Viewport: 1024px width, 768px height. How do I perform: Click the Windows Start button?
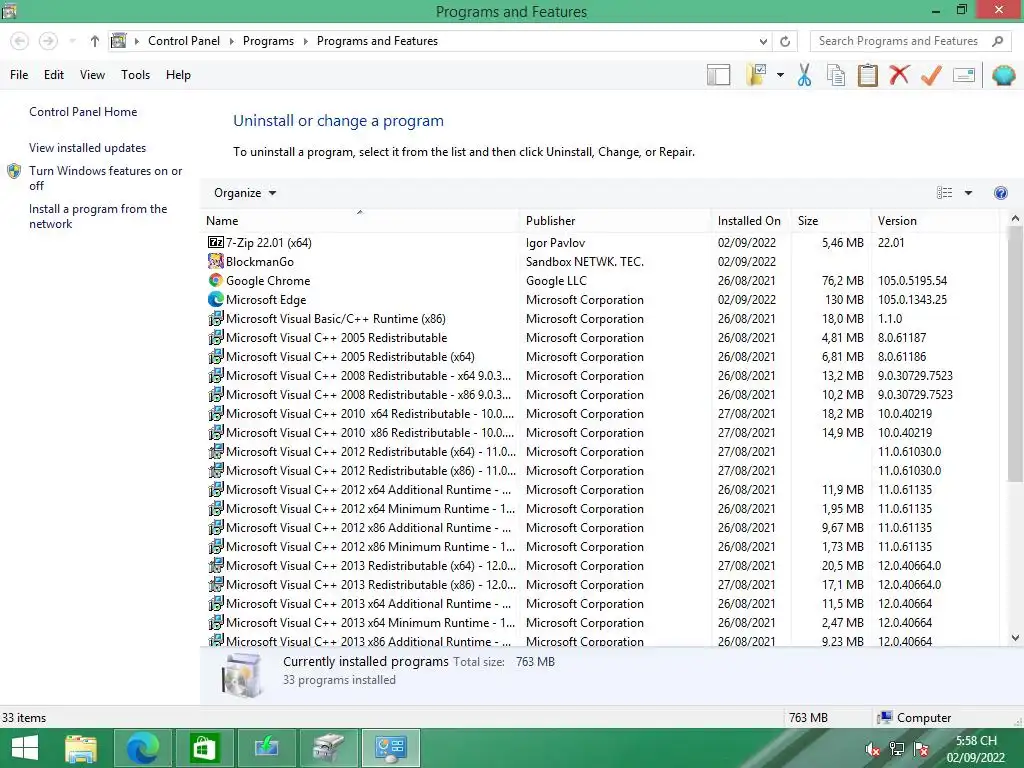tap(25, 748)
